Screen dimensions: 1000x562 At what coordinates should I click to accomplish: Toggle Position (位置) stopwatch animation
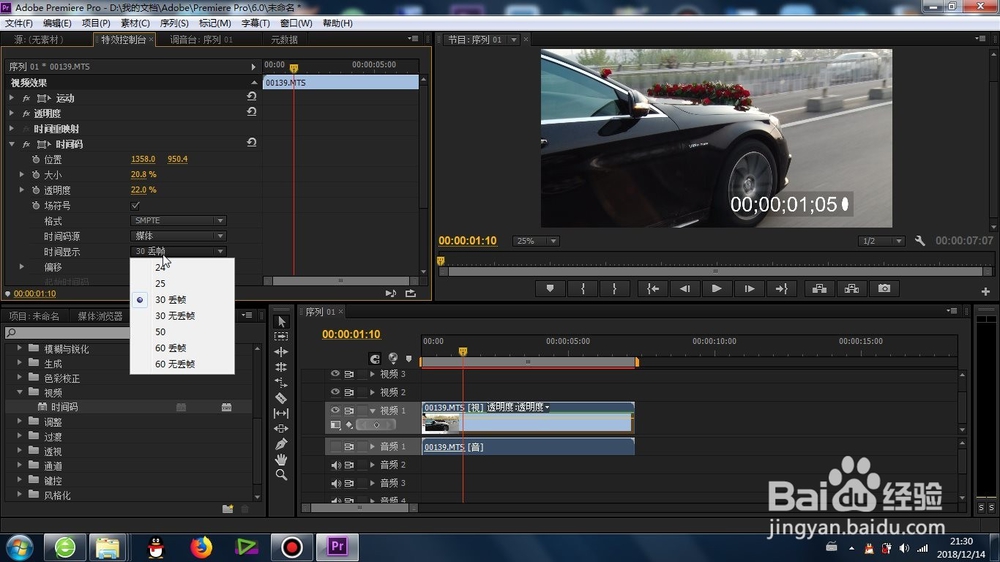(36, 159)
